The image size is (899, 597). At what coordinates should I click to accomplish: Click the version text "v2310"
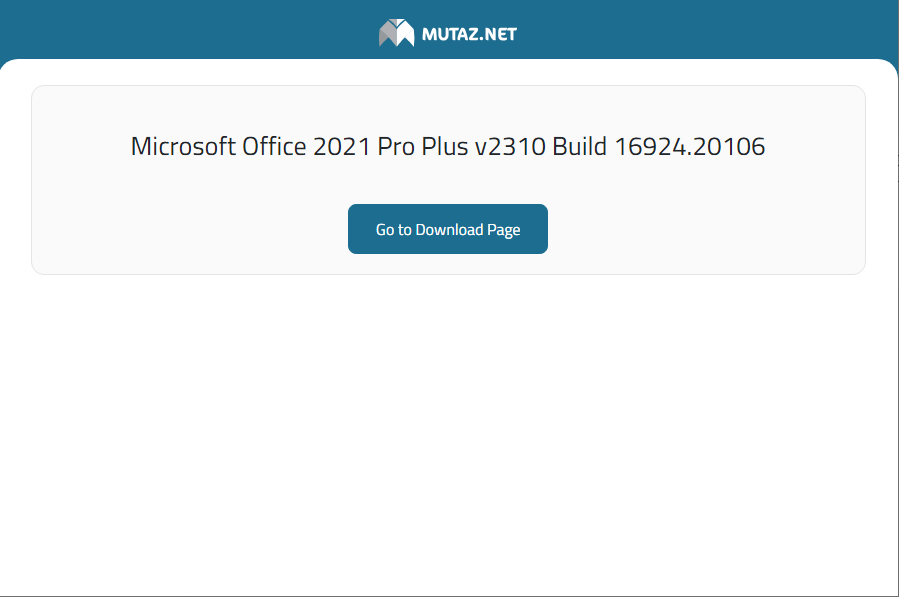pyautogui.click(x=510, y=147)
